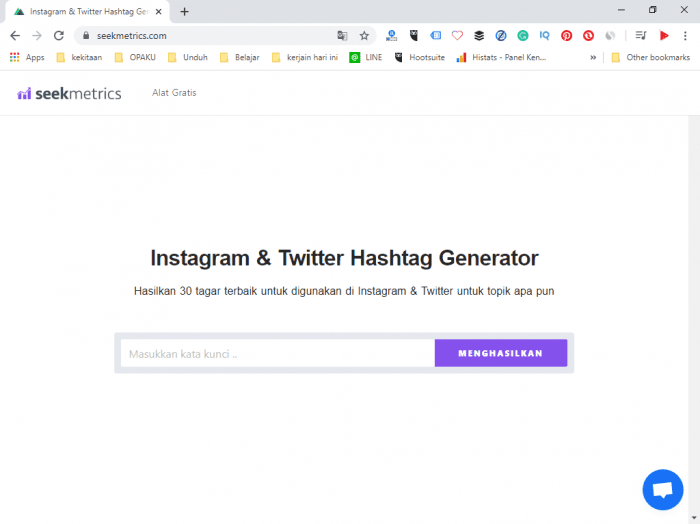Open the translate page icon in address bar

[x=342, y=36]
